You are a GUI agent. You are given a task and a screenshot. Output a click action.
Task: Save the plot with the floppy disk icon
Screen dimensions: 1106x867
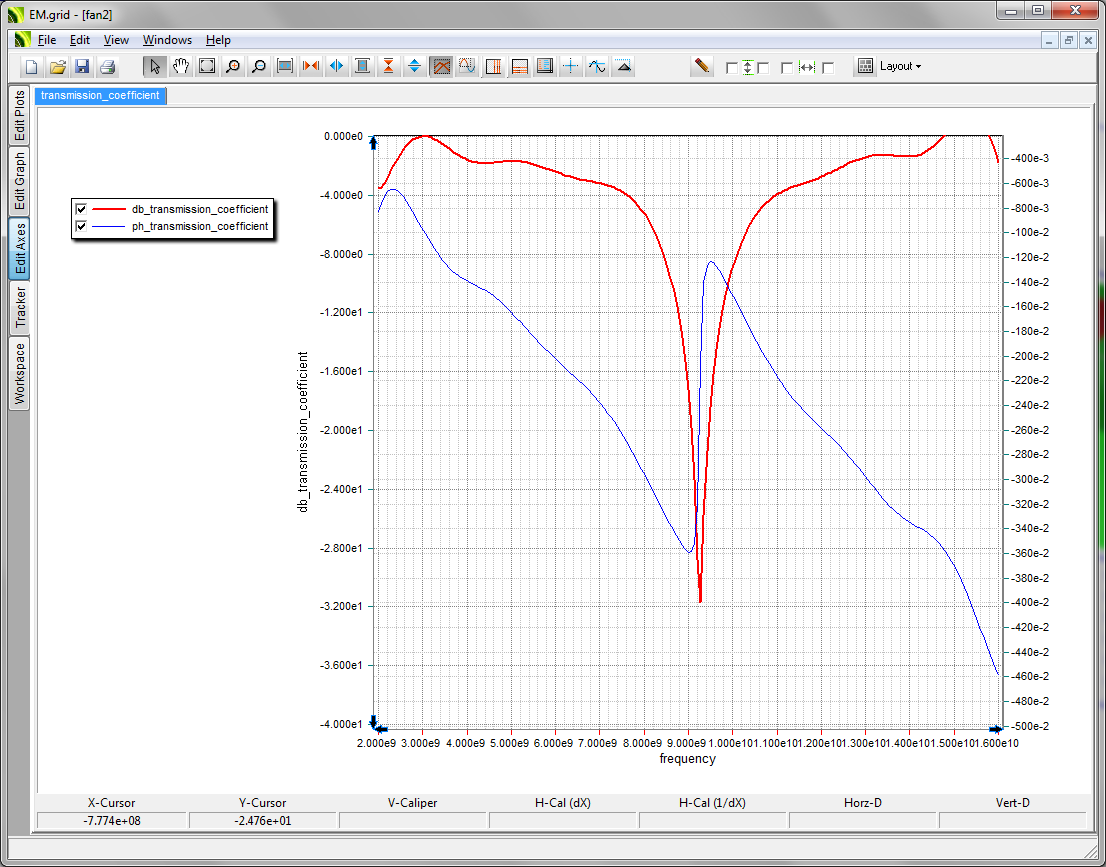[82, 66]
